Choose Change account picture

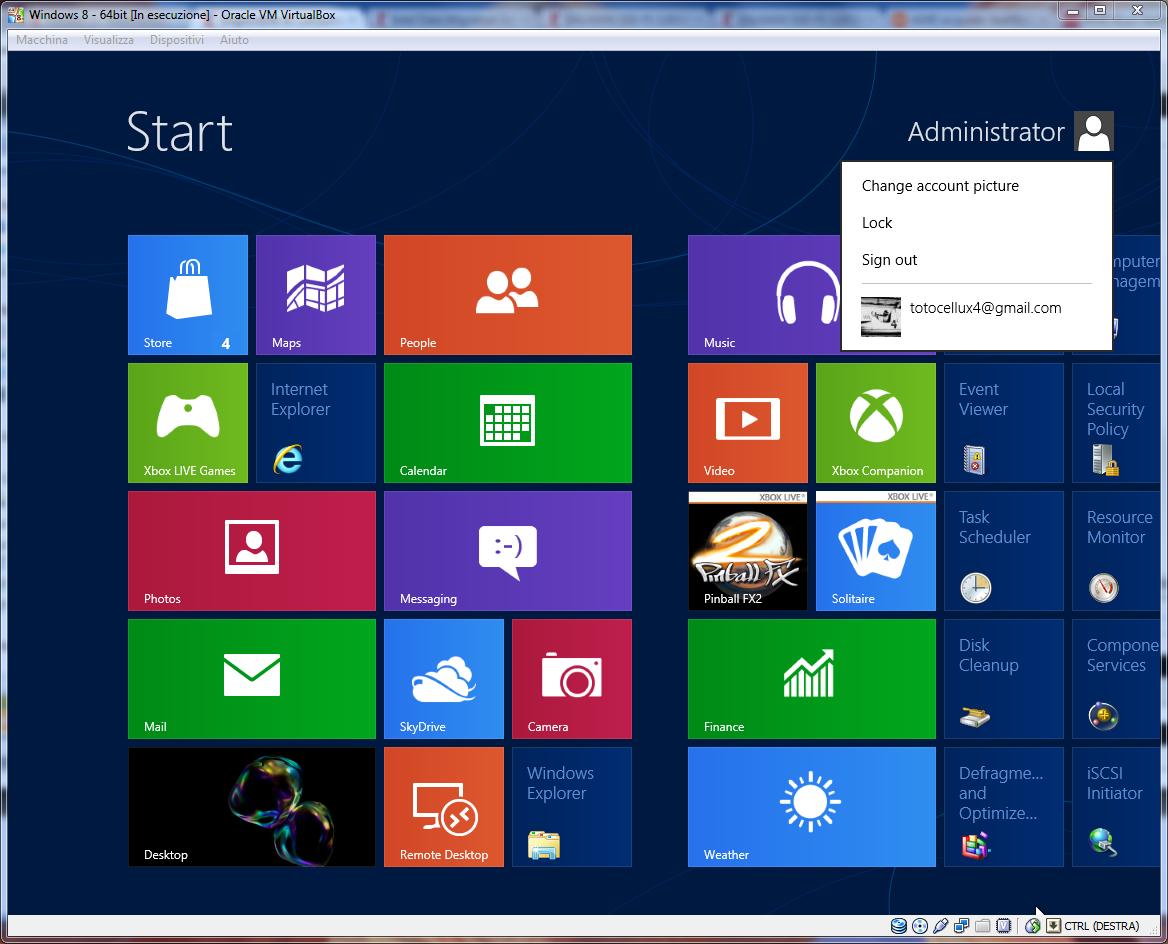[940, 186]
